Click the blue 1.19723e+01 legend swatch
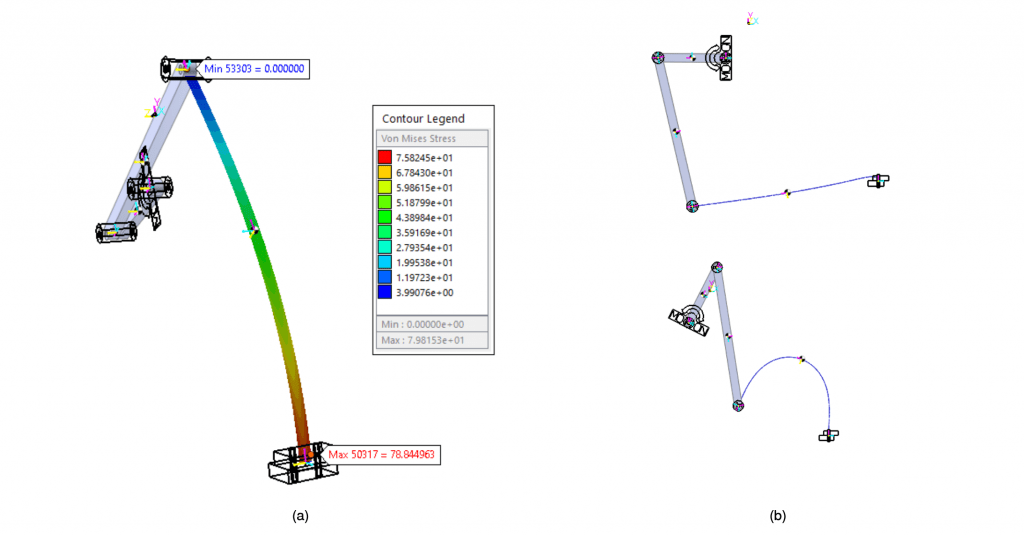This screenshot has width=1024, height=535. [385, 278]
